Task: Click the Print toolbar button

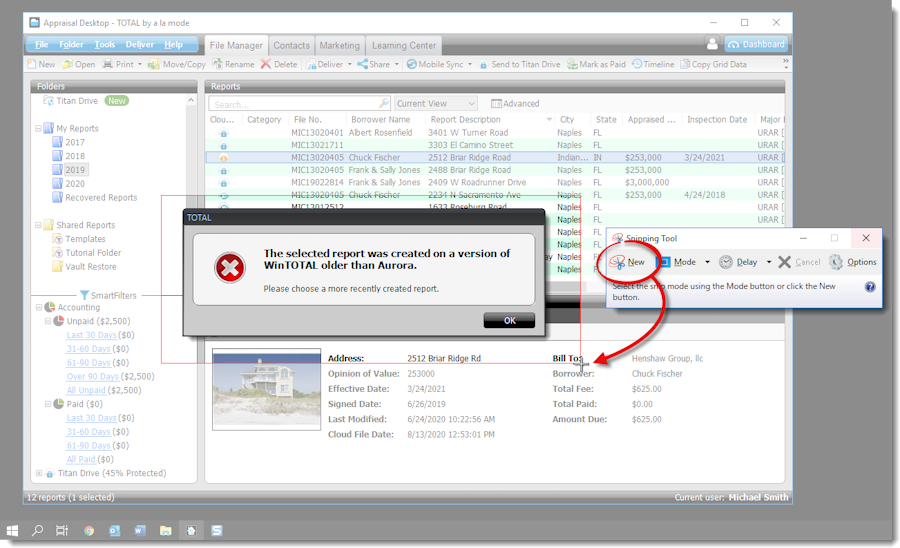Action: (118, 64)
